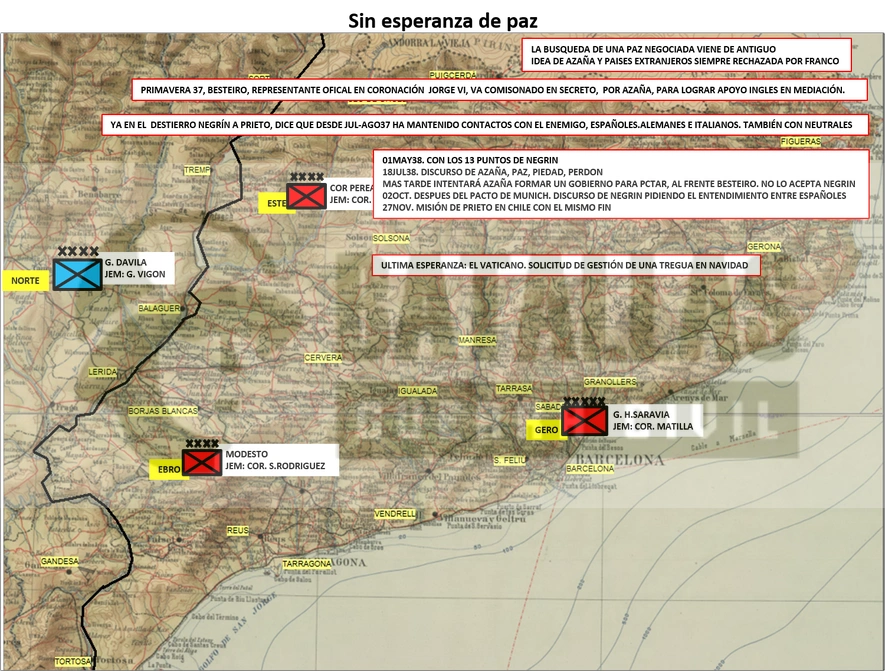The image size is (885, 671).
Task: Select the red GERO army group symbol
Action: pos(585,421)
